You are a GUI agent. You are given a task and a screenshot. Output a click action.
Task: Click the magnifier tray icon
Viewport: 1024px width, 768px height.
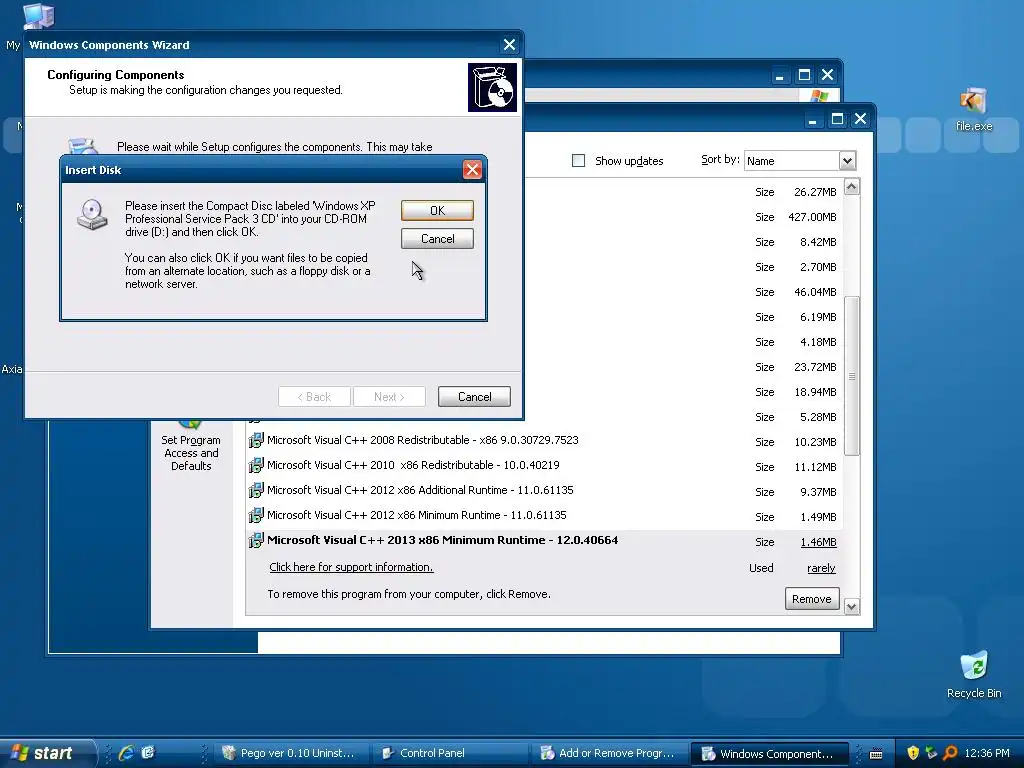[x=950, y=752]
